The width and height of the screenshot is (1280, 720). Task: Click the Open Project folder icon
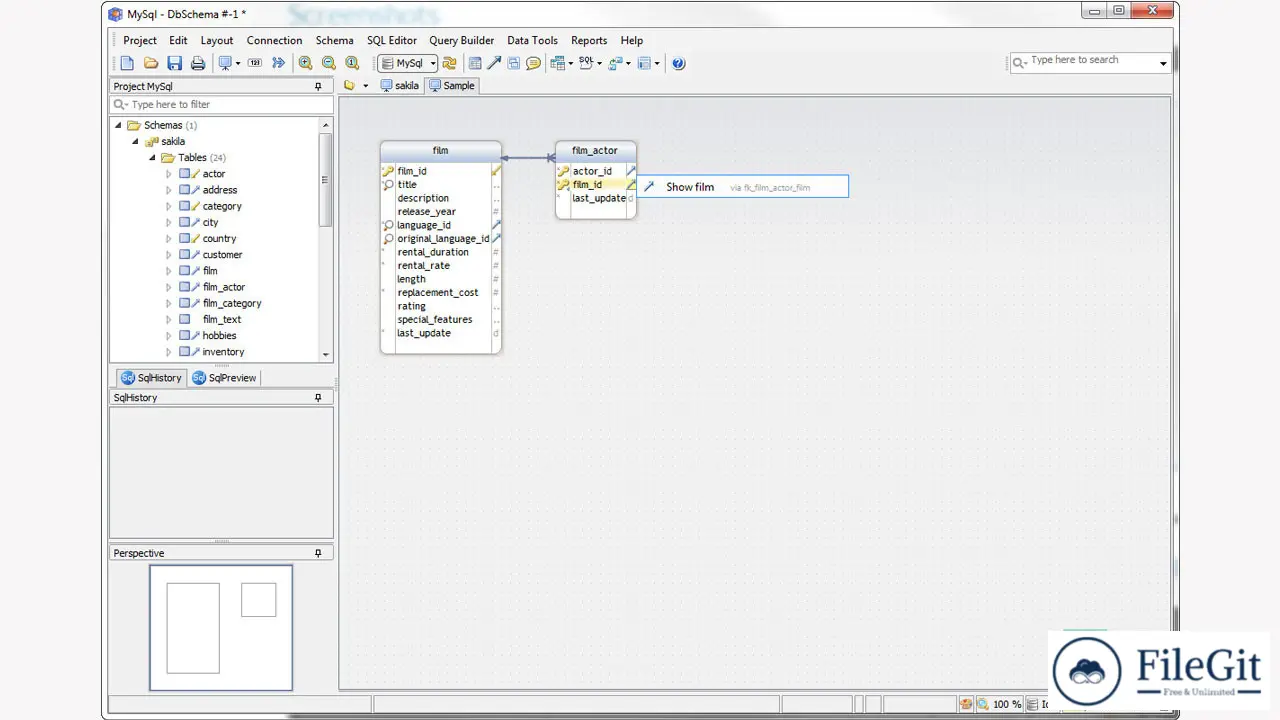[x=151, y=63]
